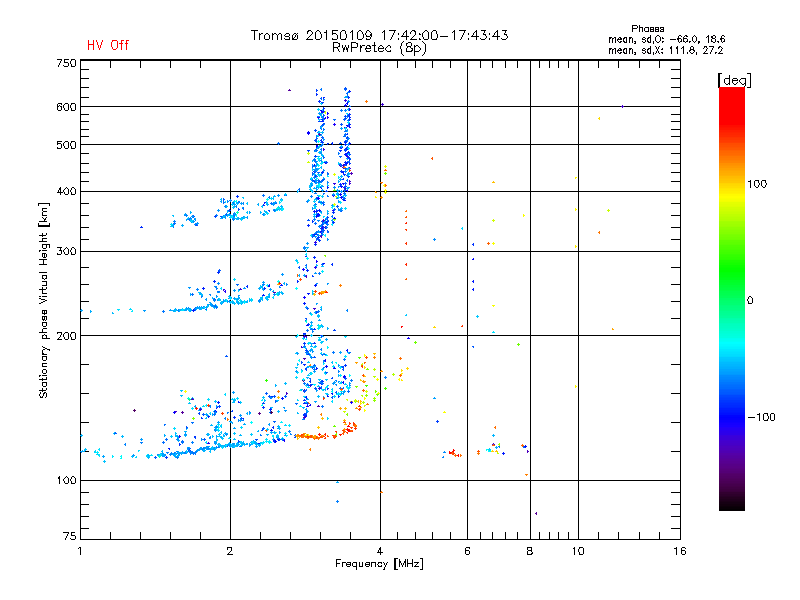Screen dimensions: 800x600
Task: Click the y-axis label '300'
Action: (x=66, y=252)
